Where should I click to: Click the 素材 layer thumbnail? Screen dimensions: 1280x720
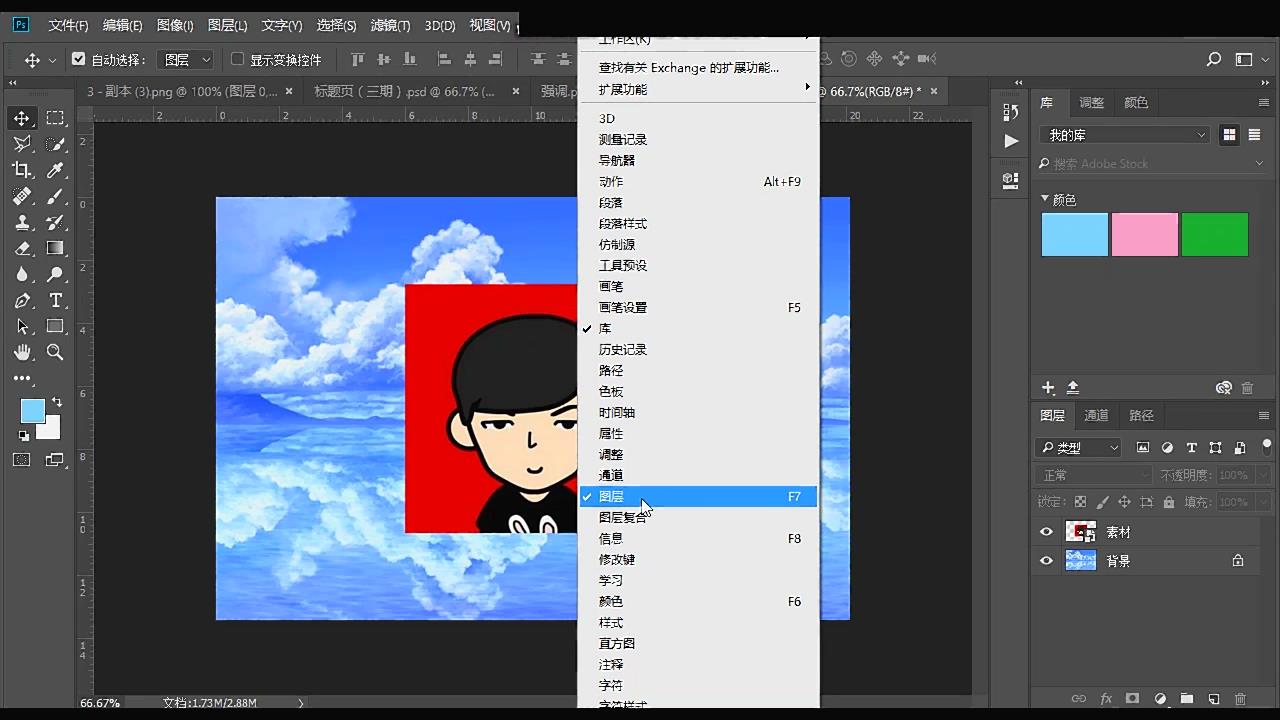click(1081, 532)
